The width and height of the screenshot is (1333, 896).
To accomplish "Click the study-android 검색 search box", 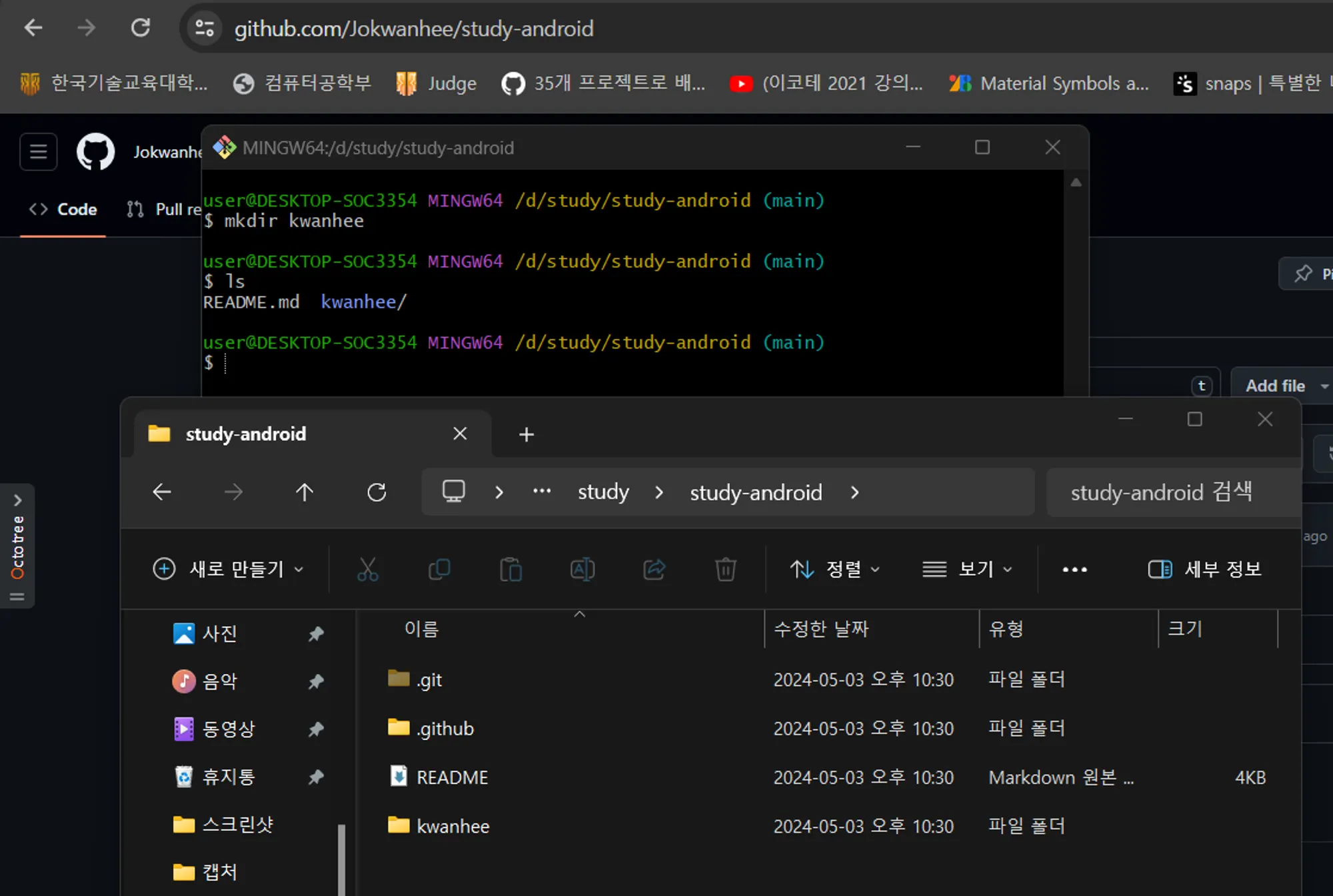I will coord(1173,492).
